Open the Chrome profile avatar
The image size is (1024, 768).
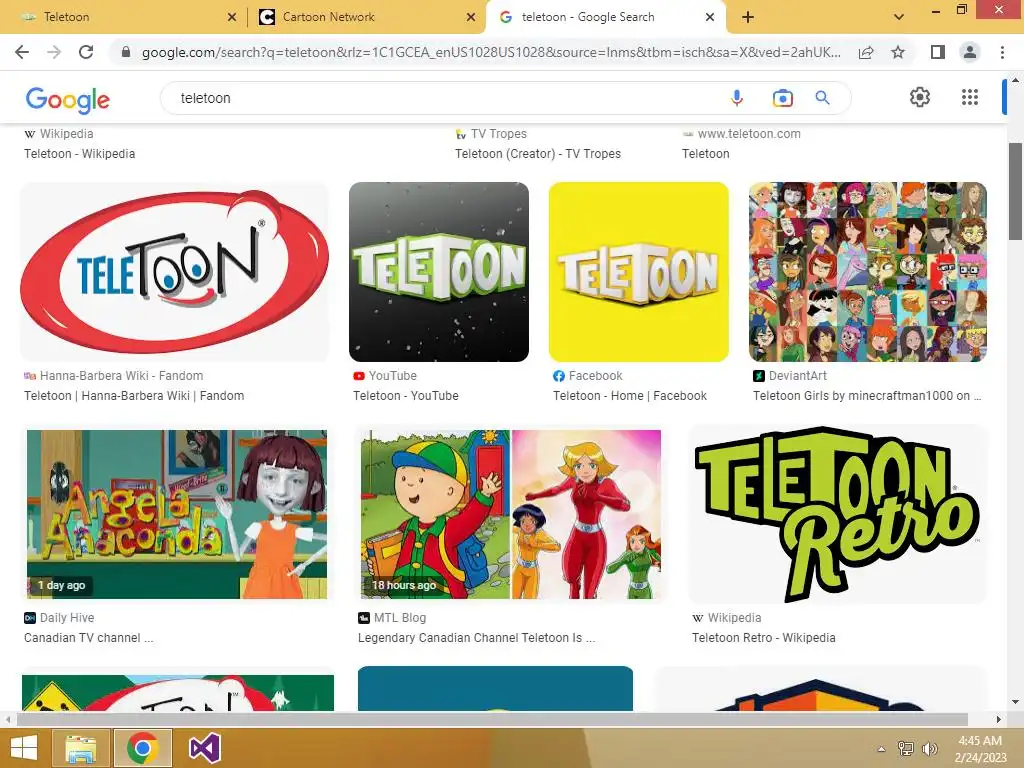coord(970,52)
